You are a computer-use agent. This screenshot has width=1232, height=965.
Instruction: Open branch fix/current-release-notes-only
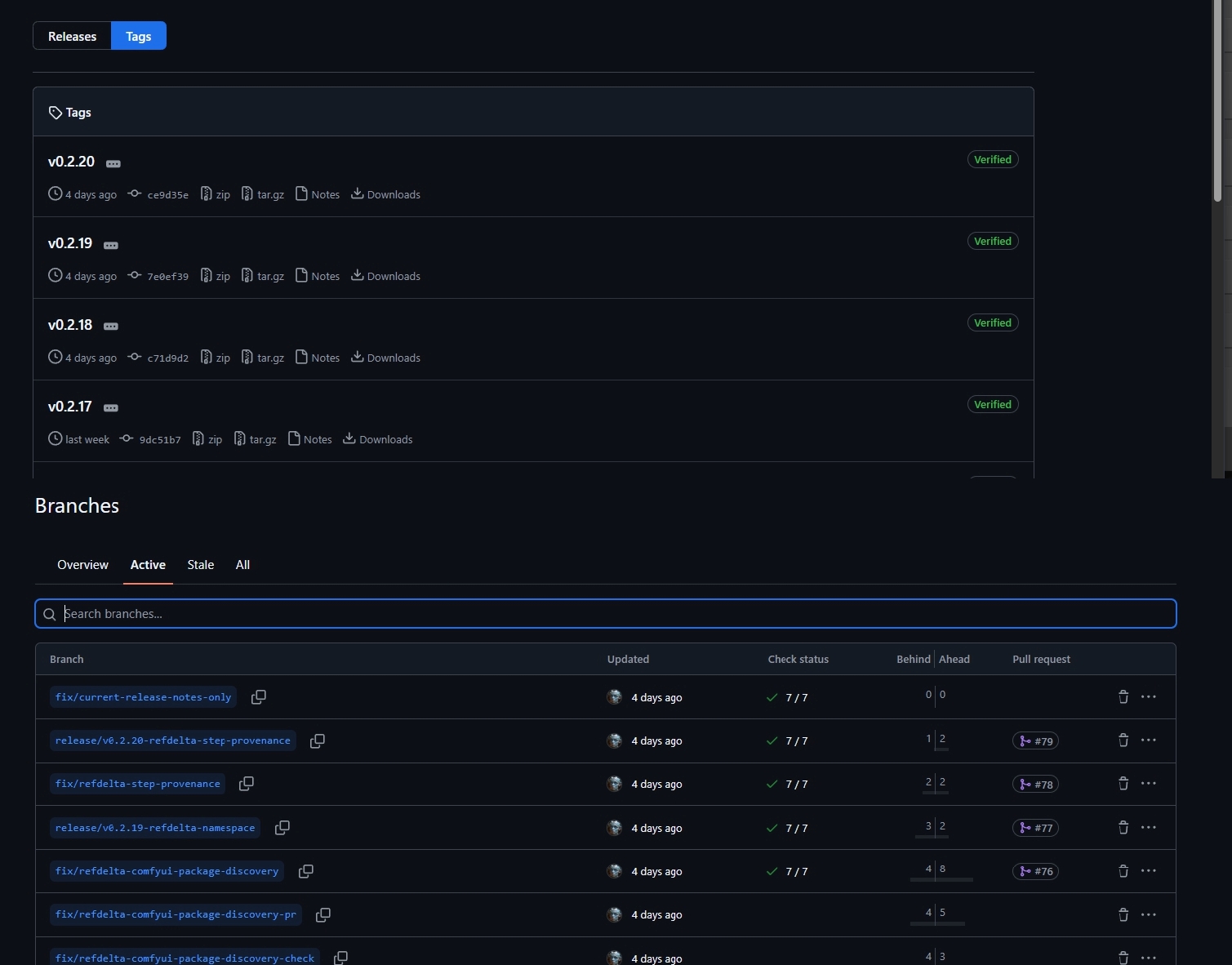pyautogui.click(x=143, y=697)
